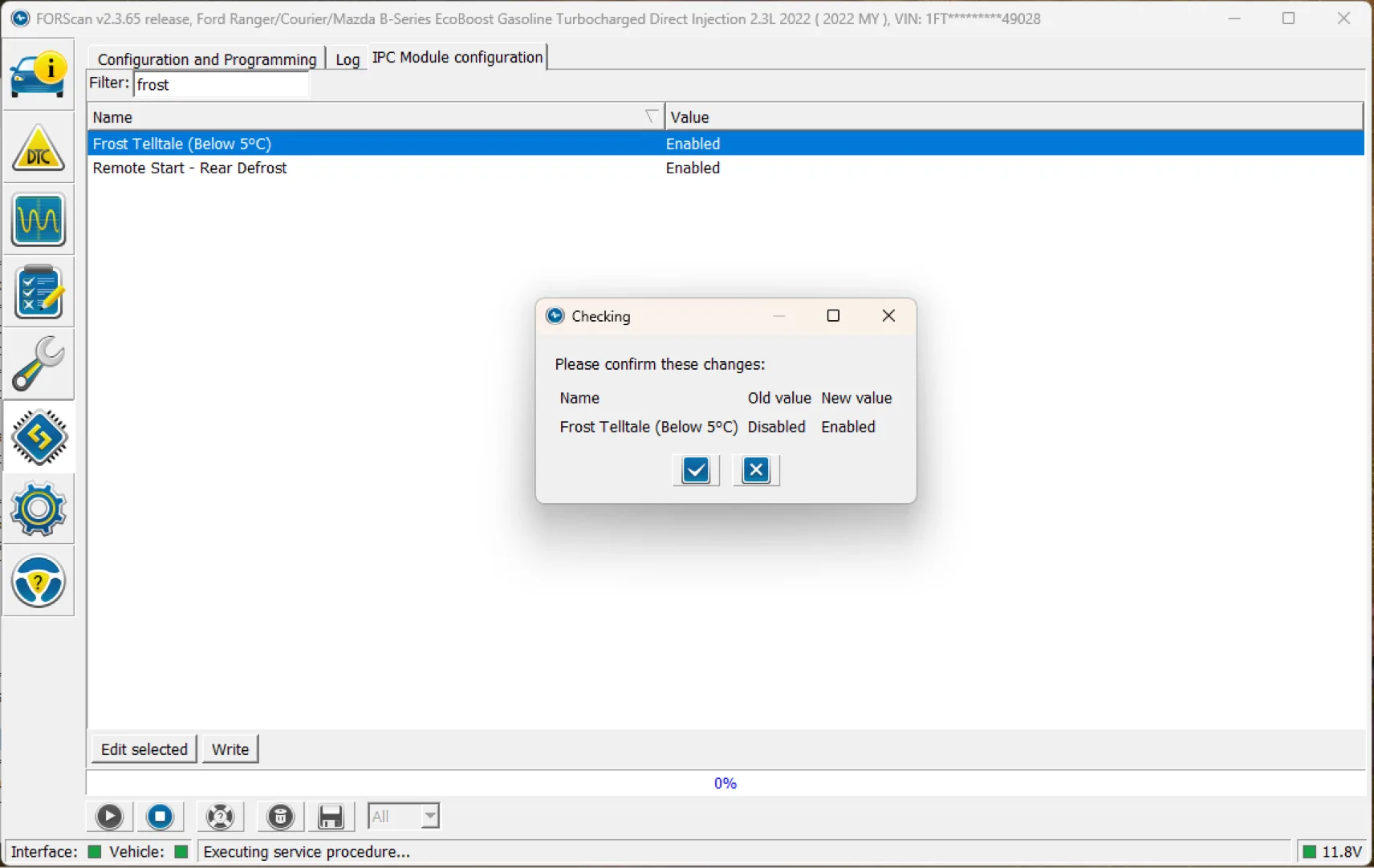Image resolution: width=1374 pixels, height=868 pixels.
Task: Open the oscilloscope live data section
Action: [x=39, y=220]
